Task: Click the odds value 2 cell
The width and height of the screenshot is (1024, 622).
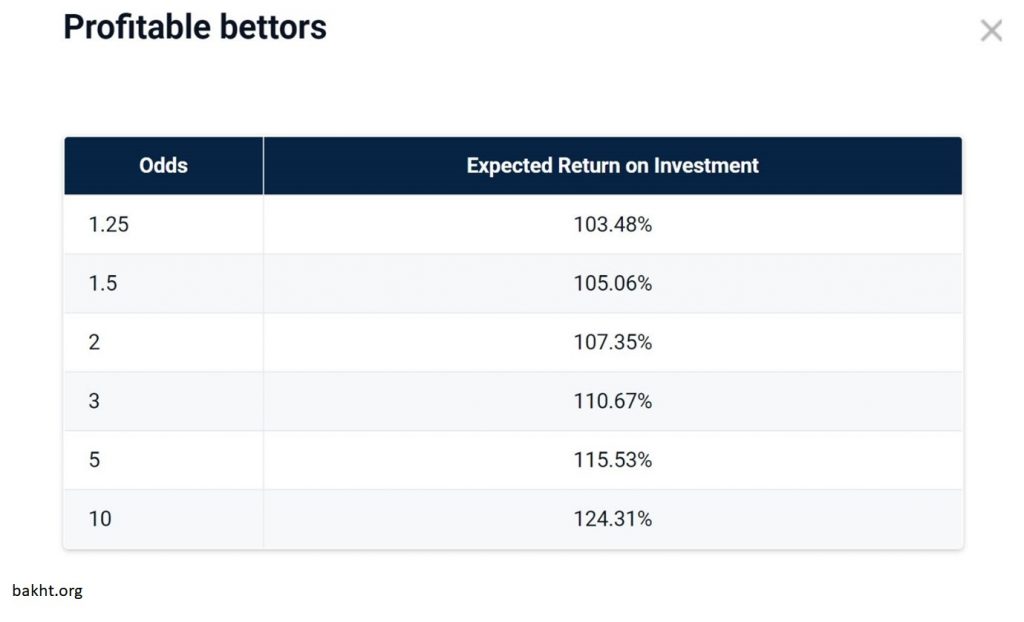Action: [94, 343]
